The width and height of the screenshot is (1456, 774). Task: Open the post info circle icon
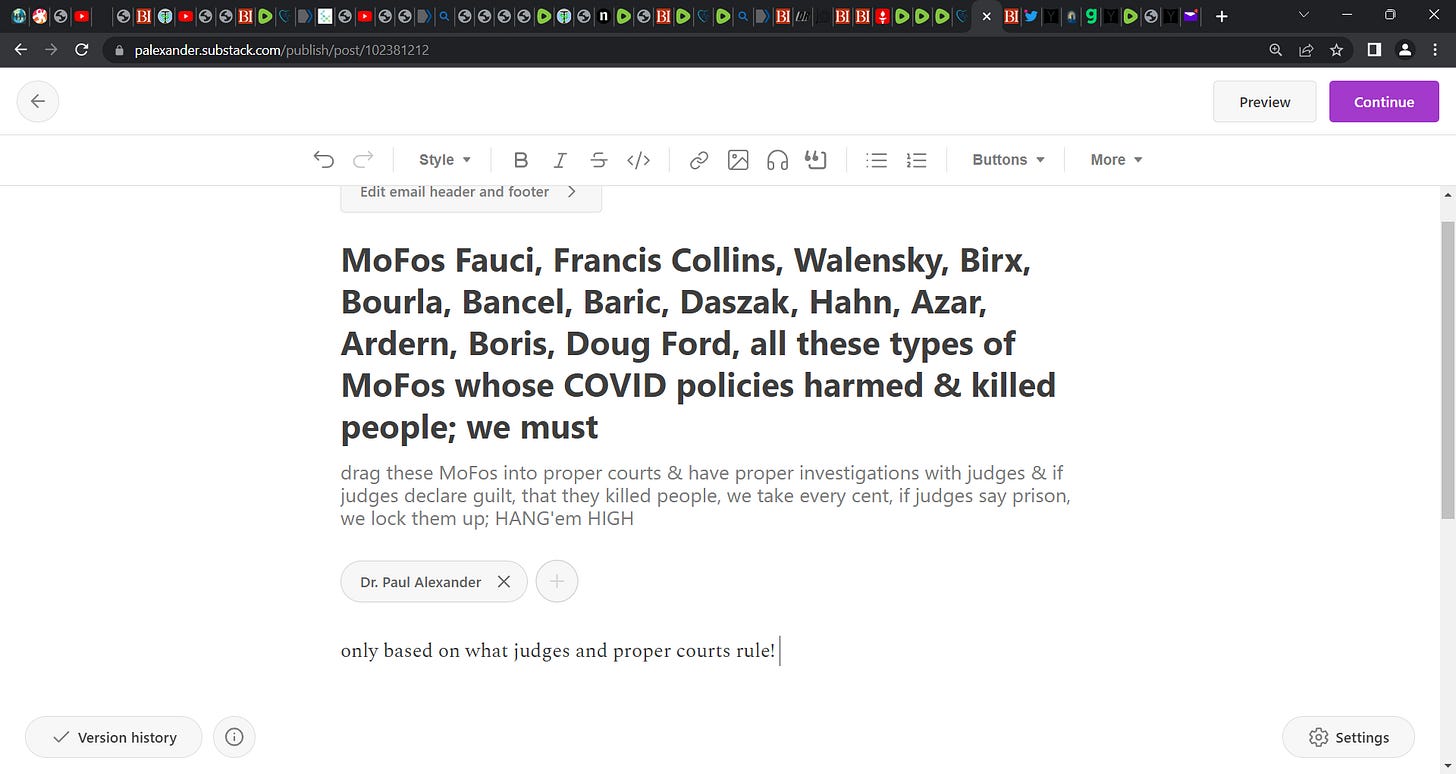(234, 737)
